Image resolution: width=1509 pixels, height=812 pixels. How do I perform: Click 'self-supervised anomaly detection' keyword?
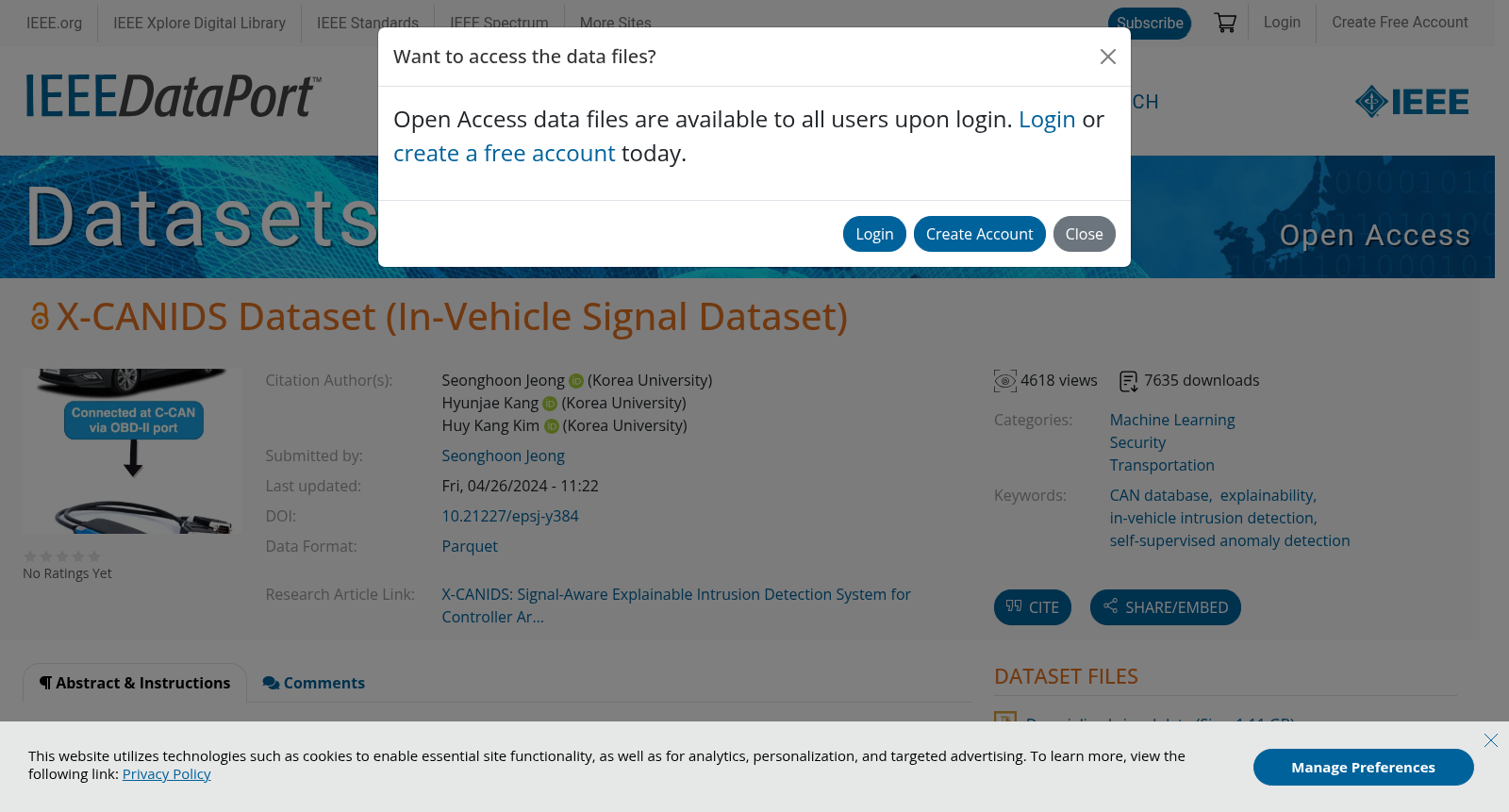click(x=1230, y=541)
